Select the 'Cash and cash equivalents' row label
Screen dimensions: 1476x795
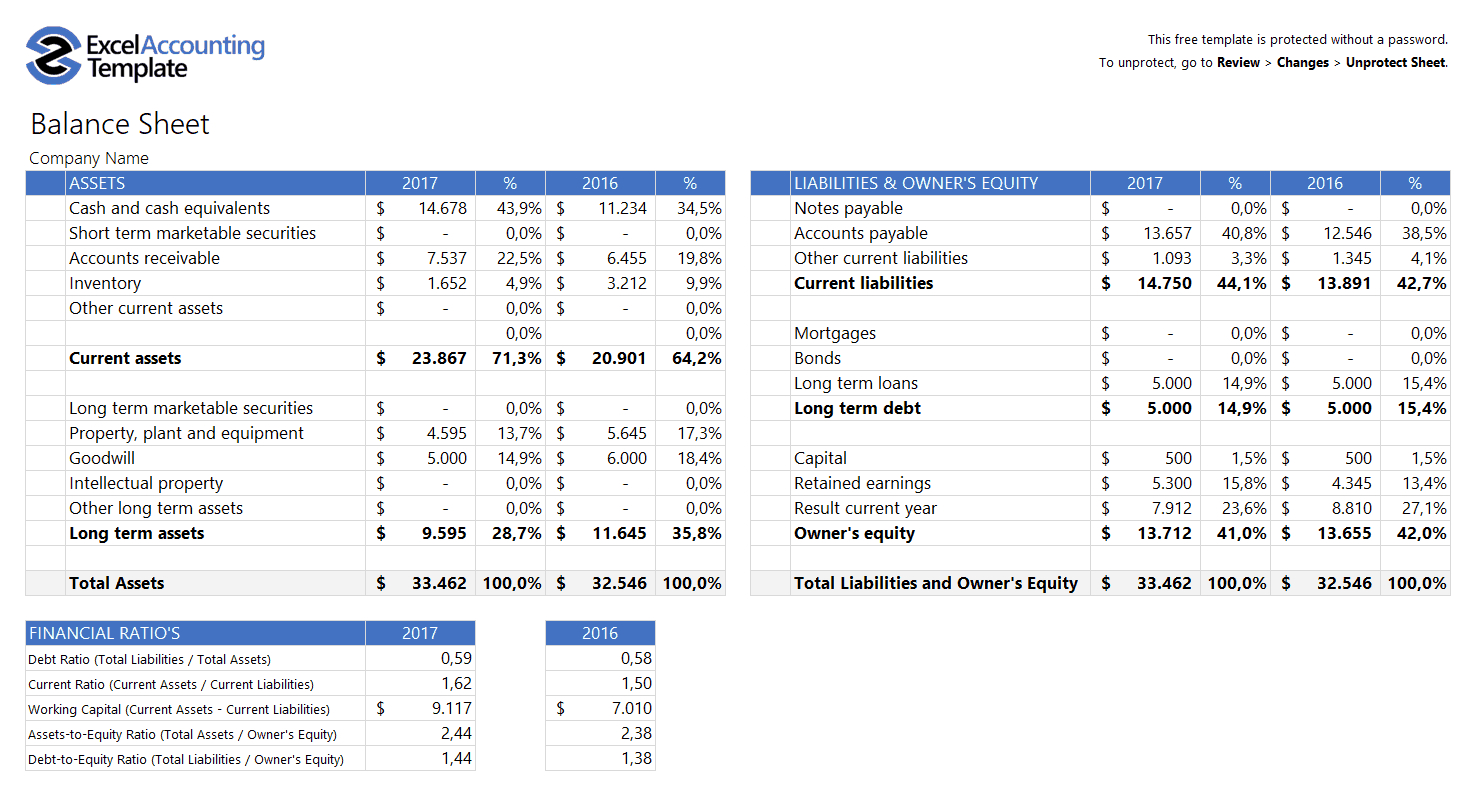pos(169,208)
